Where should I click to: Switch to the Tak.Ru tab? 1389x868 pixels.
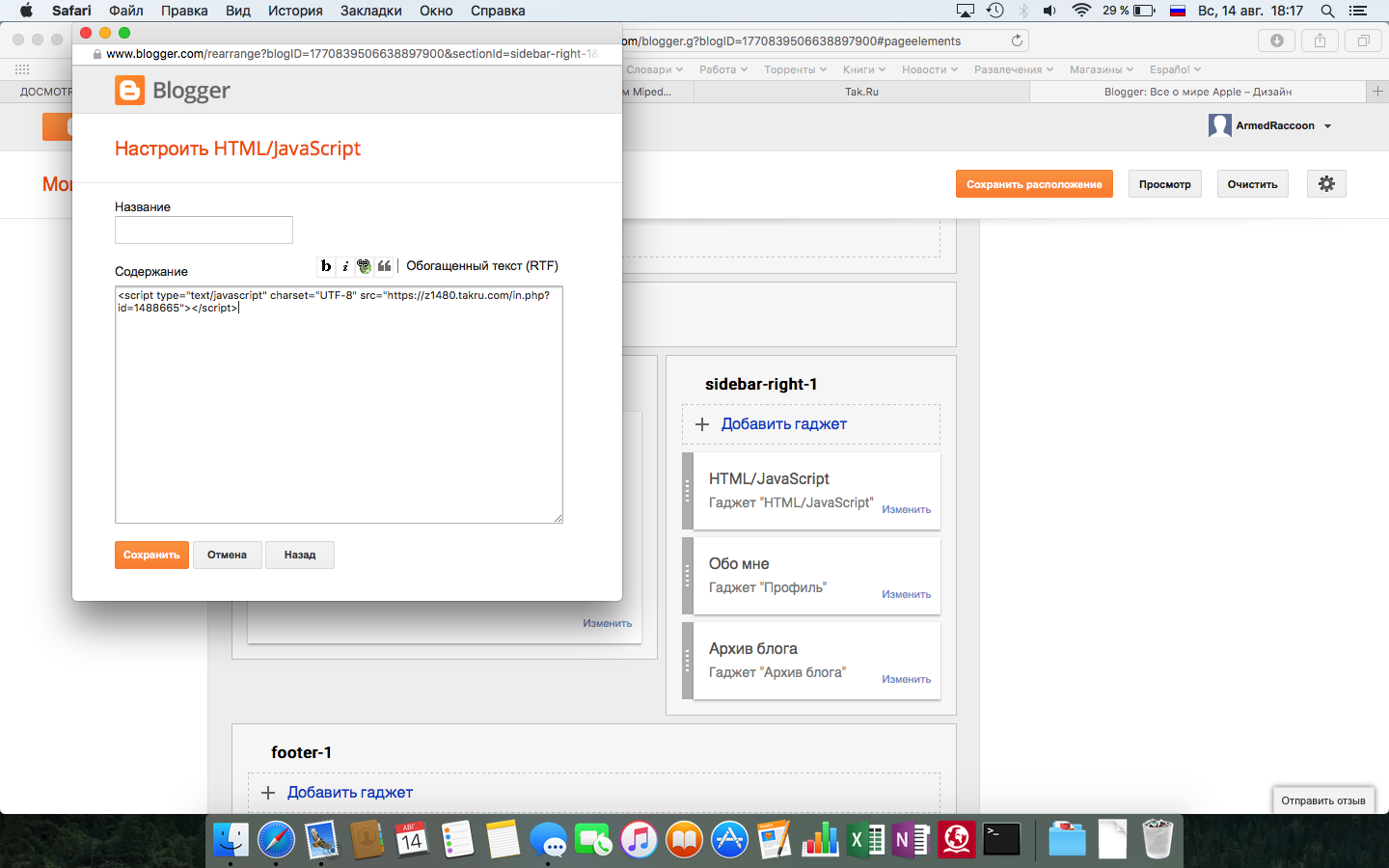(x=861, y=92)
